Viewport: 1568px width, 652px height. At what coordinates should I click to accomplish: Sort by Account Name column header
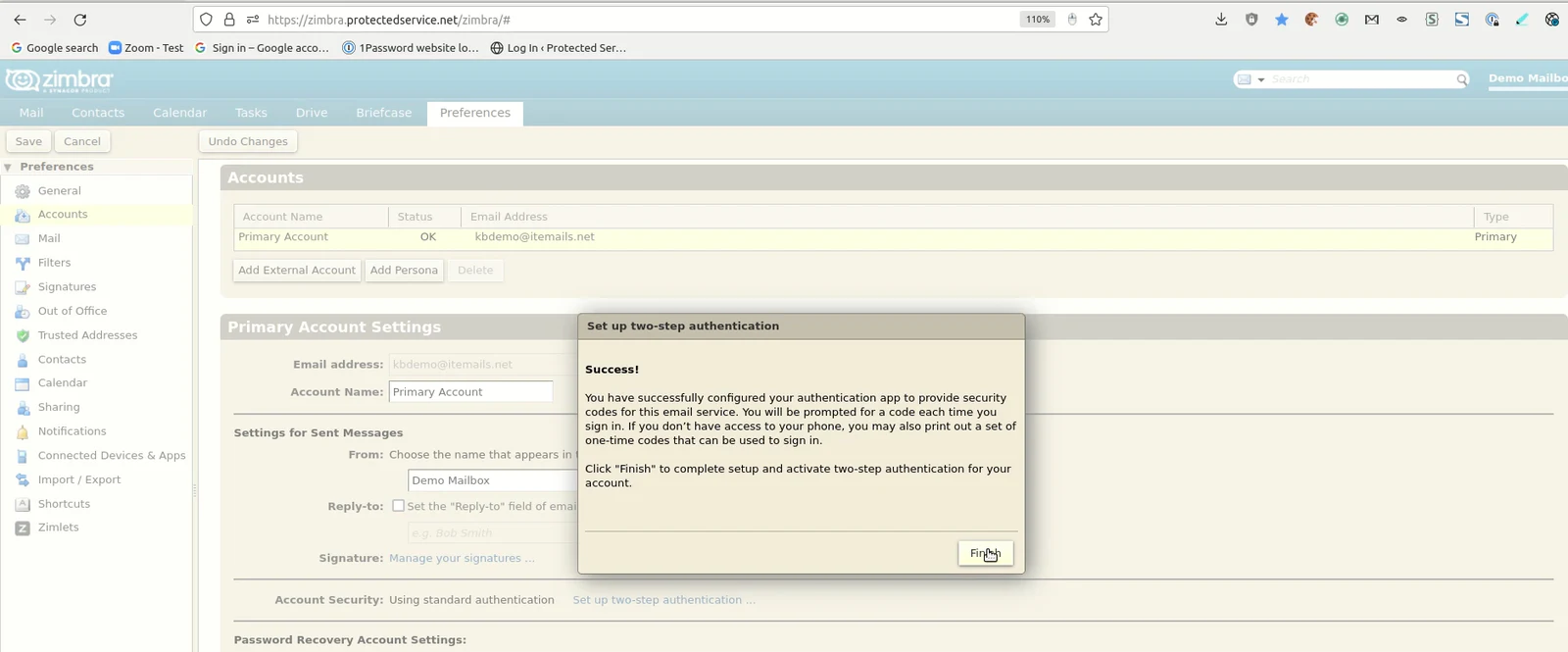[x=311, y=217]
